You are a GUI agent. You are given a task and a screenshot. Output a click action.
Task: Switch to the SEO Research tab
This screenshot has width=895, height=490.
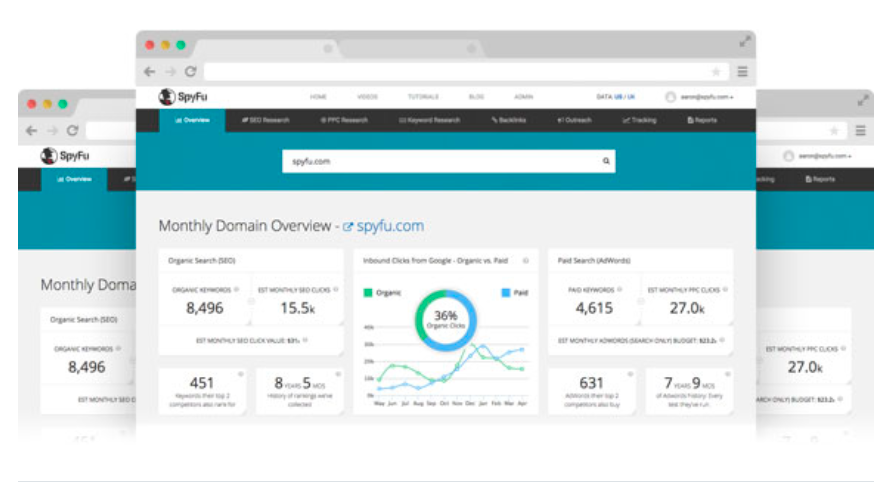point(265,120)
